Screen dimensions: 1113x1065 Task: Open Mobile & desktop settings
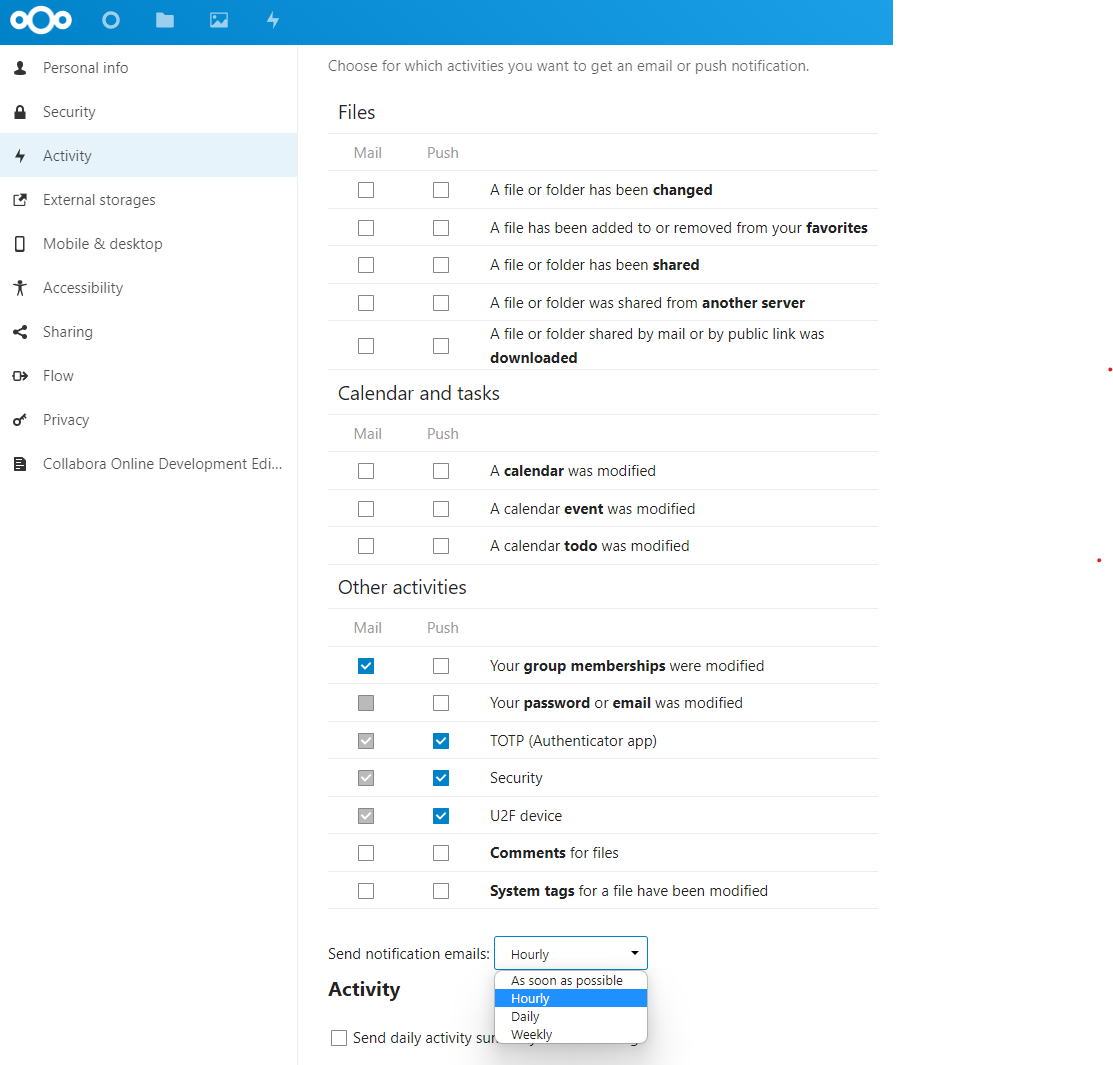(148, 244)
